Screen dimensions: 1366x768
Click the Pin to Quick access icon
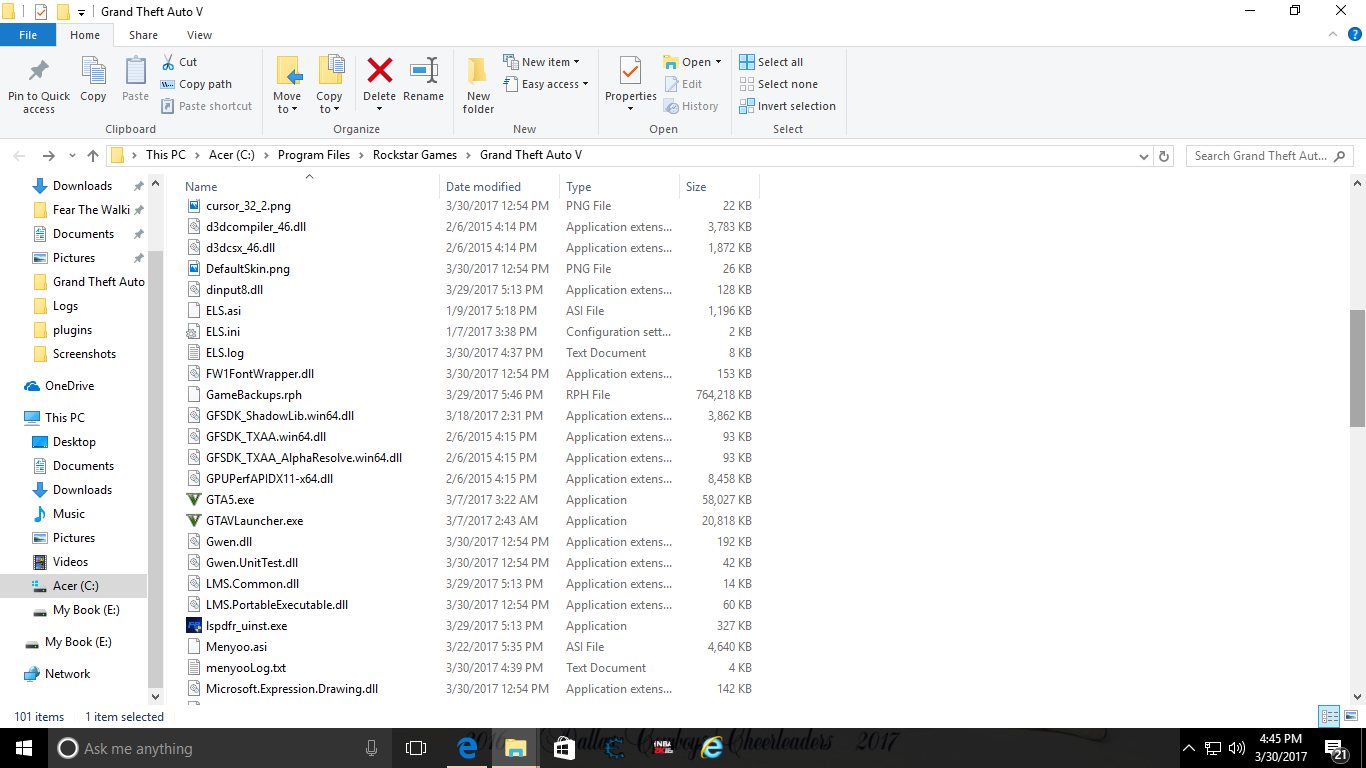(39, 72)
